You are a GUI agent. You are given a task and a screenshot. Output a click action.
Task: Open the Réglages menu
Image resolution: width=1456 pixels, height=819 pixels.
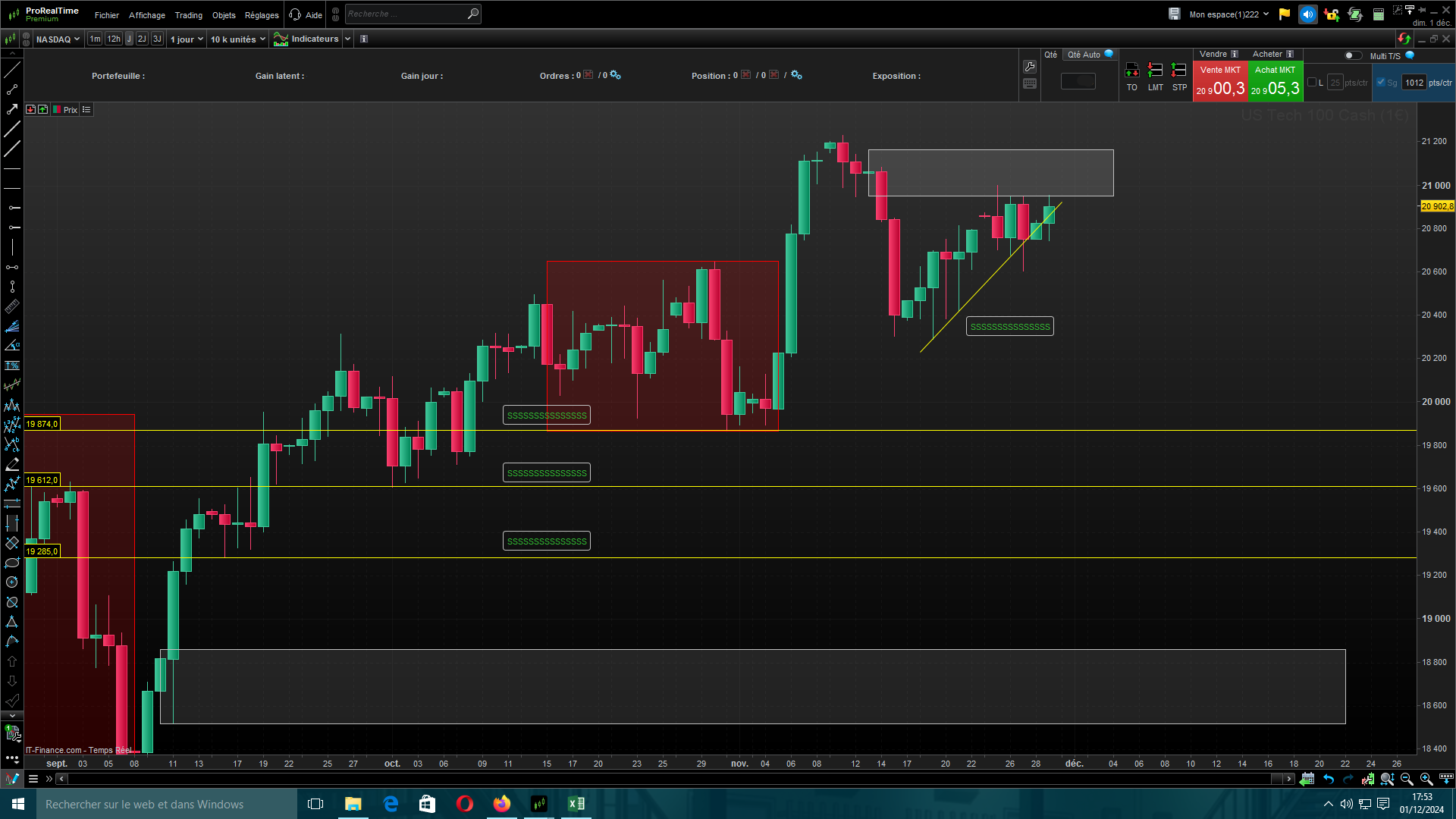click(x=262, y=15)
